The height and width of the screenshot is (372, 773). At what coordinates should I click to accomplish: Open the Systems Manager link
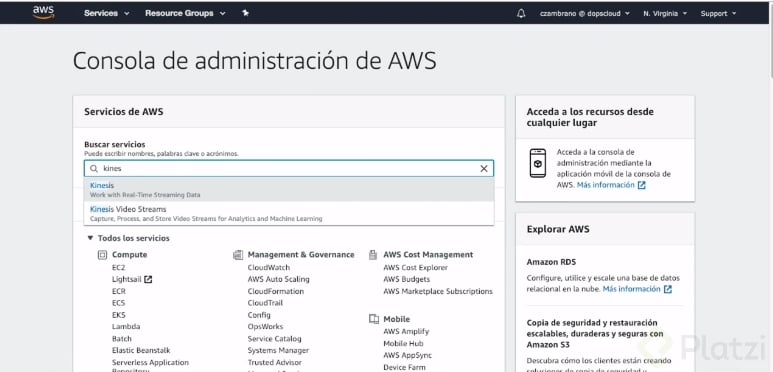(278, 350)
